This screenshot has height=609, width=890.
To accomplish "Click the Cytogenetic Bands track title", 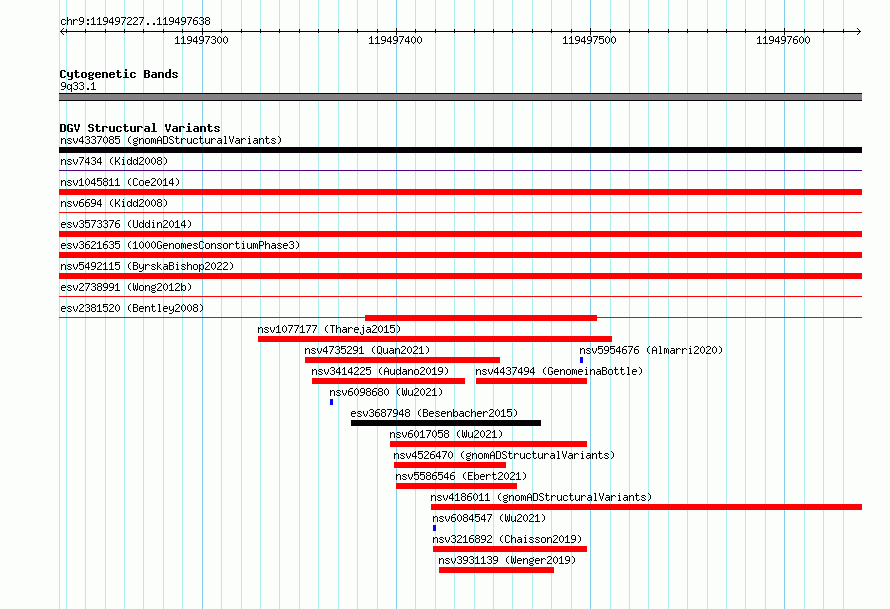I will (x=119, y=74).
